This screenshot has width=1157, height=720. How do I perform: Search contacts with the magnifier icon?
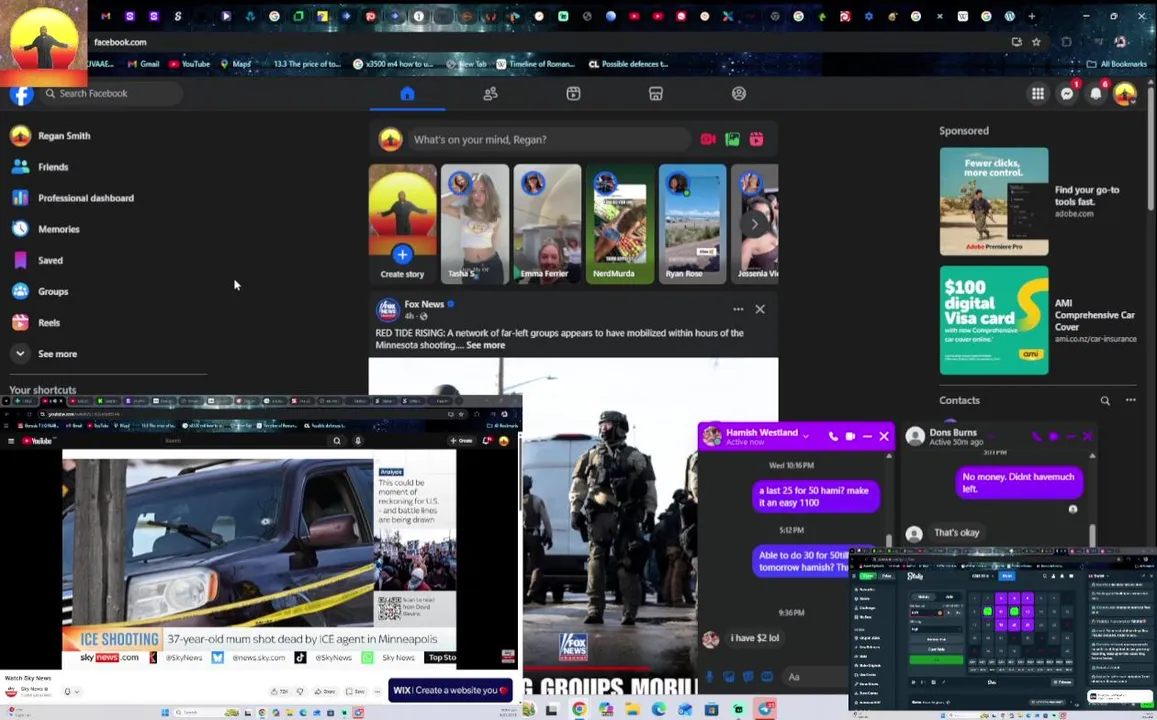pyautogui.click(x=1105, y=401)
